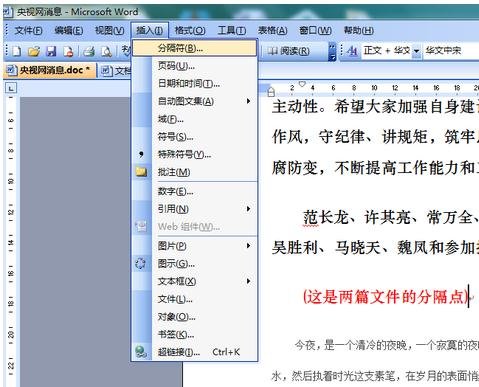
Task: Click the line starting 吴胜利、马晓天
Action: point(375,247)
